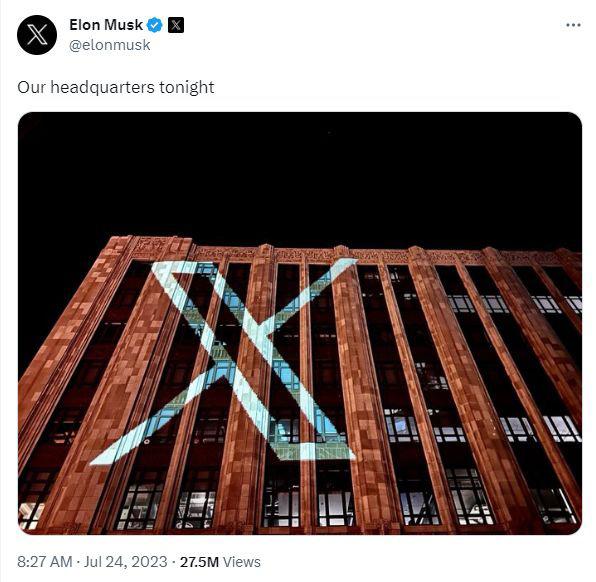
Task: Click the lit ground-level windows in photo
Action: click(300, 507)
